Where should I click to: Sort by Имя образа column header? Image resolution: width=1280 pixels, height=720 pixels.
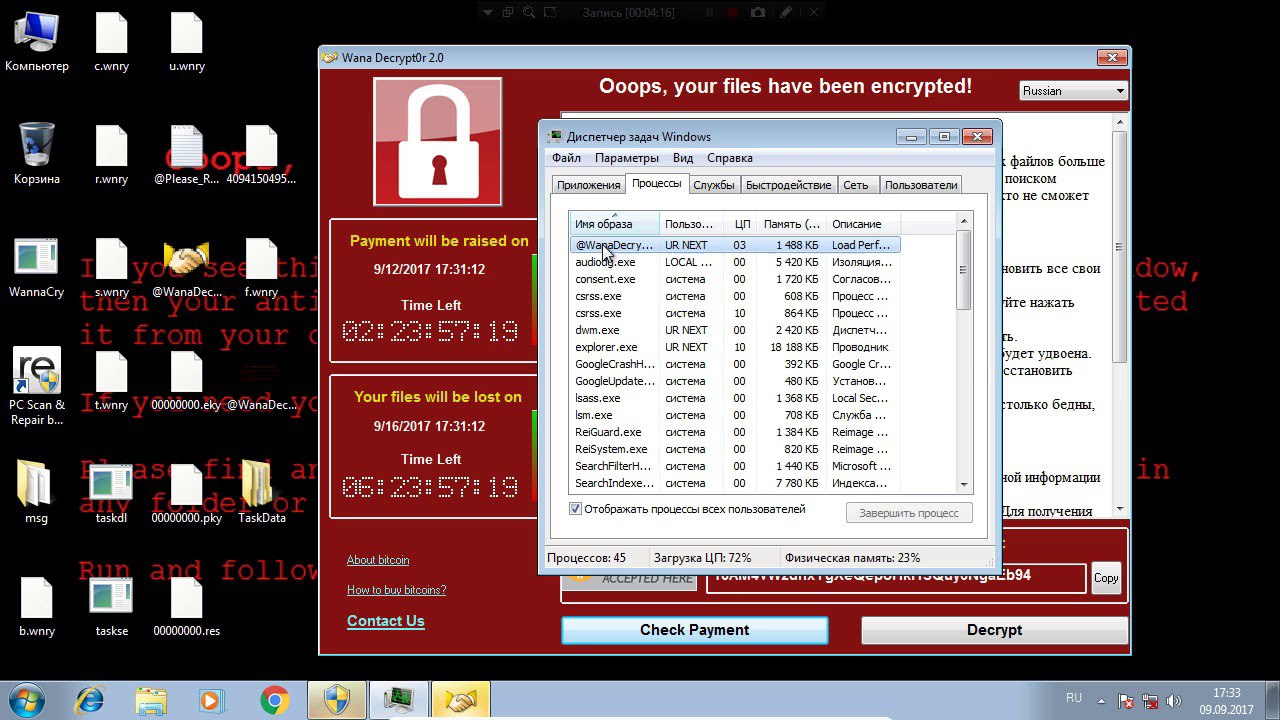point(614,224)
